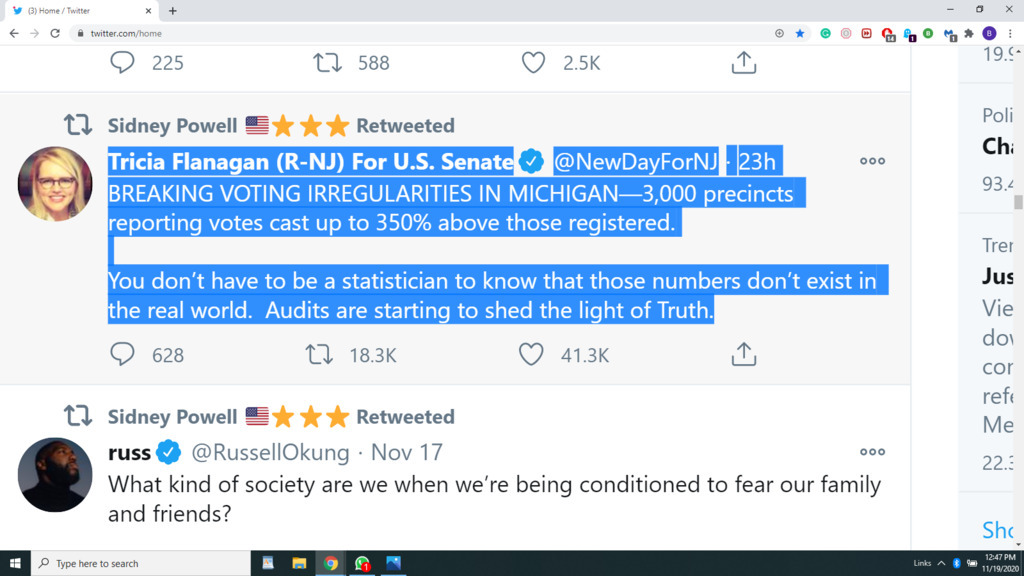This screenshot has height=576, width=1024.
Task: Retweet the Michigan voting irregularities tweet
Action: click(320, 354)
